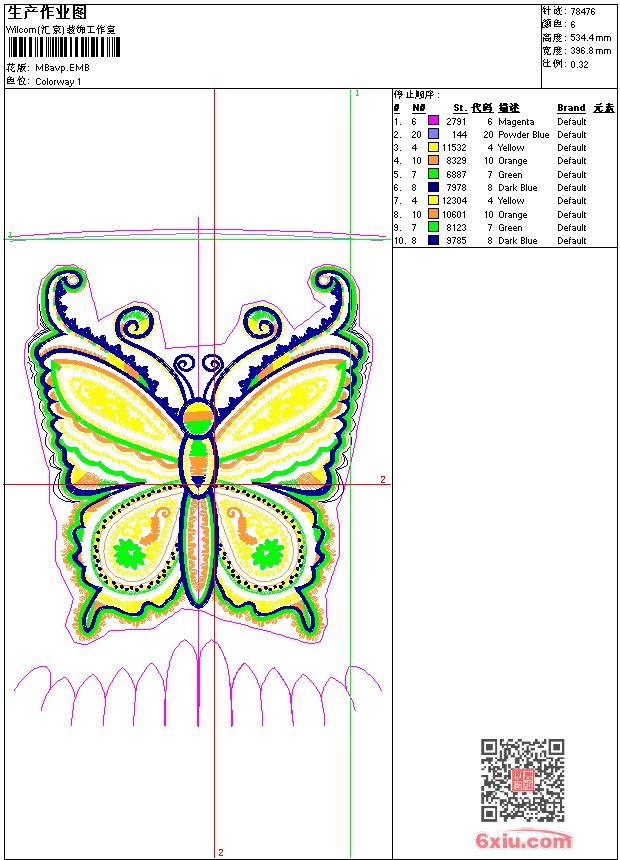Click the stitch count '144'
620x860 pixels.
(x=459, y=135)
